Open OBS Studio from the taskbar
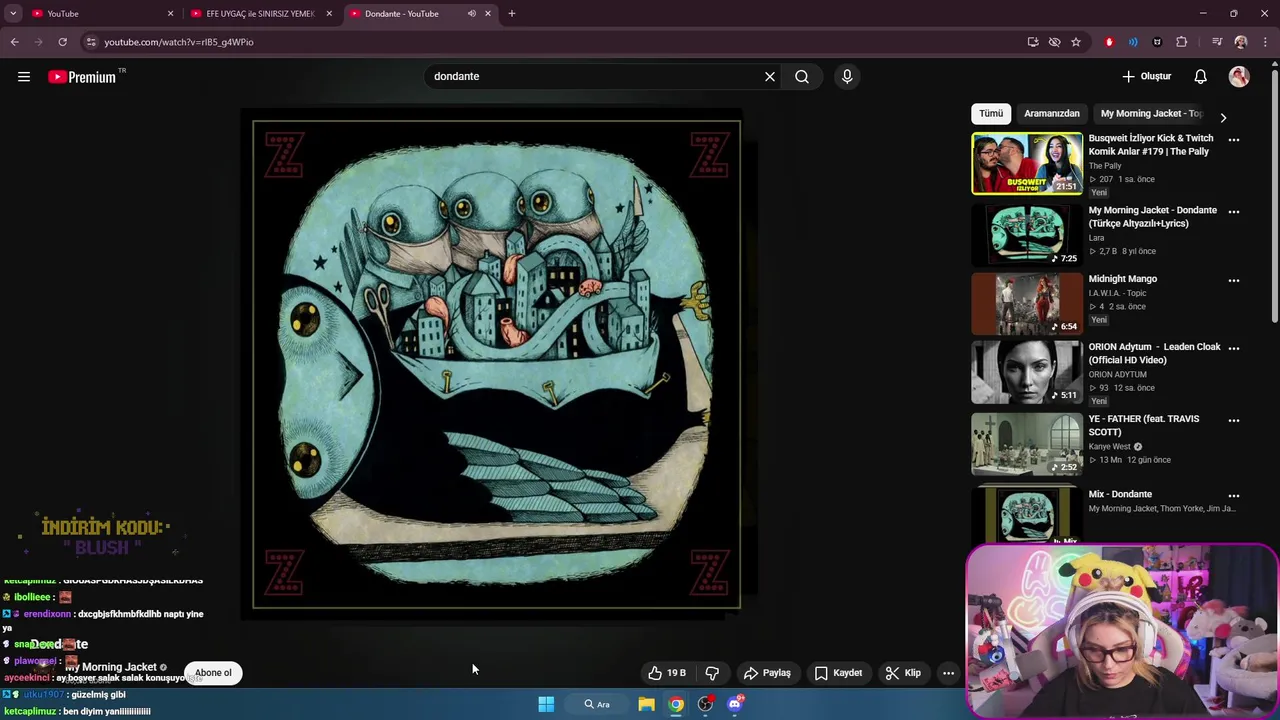This screenshot has width=1280, height=720. (x=706, y=704)
